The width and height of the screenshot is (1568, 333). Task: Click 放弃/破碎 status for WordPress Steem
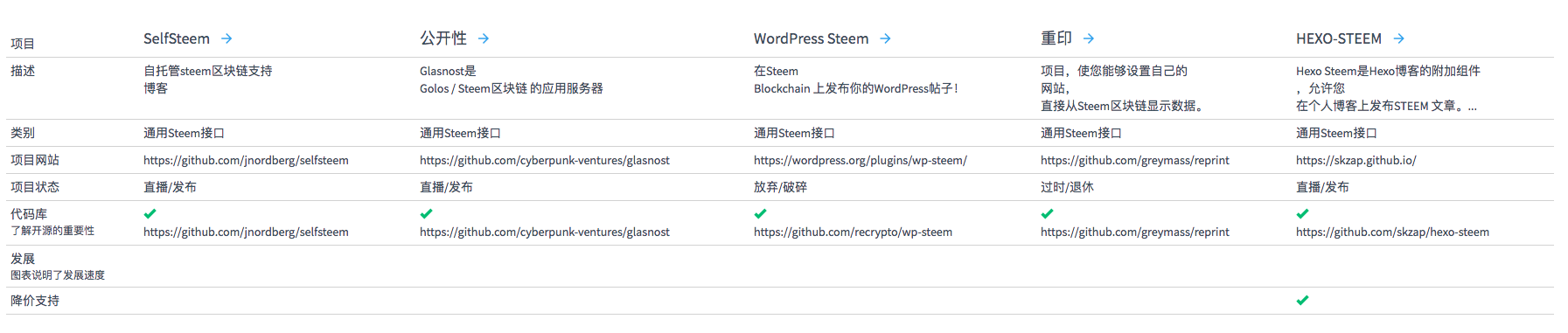[780, 187]
